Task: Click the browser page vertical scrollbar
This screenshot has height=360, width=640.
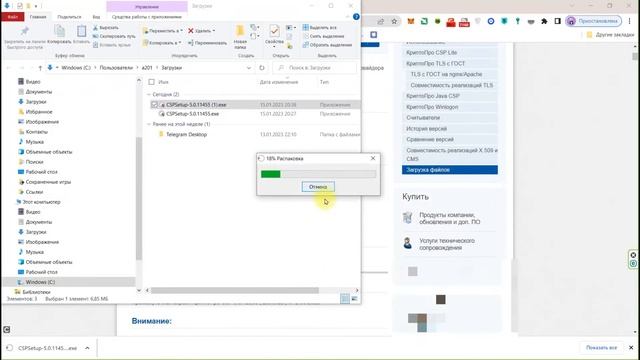Action: (635, 56)
